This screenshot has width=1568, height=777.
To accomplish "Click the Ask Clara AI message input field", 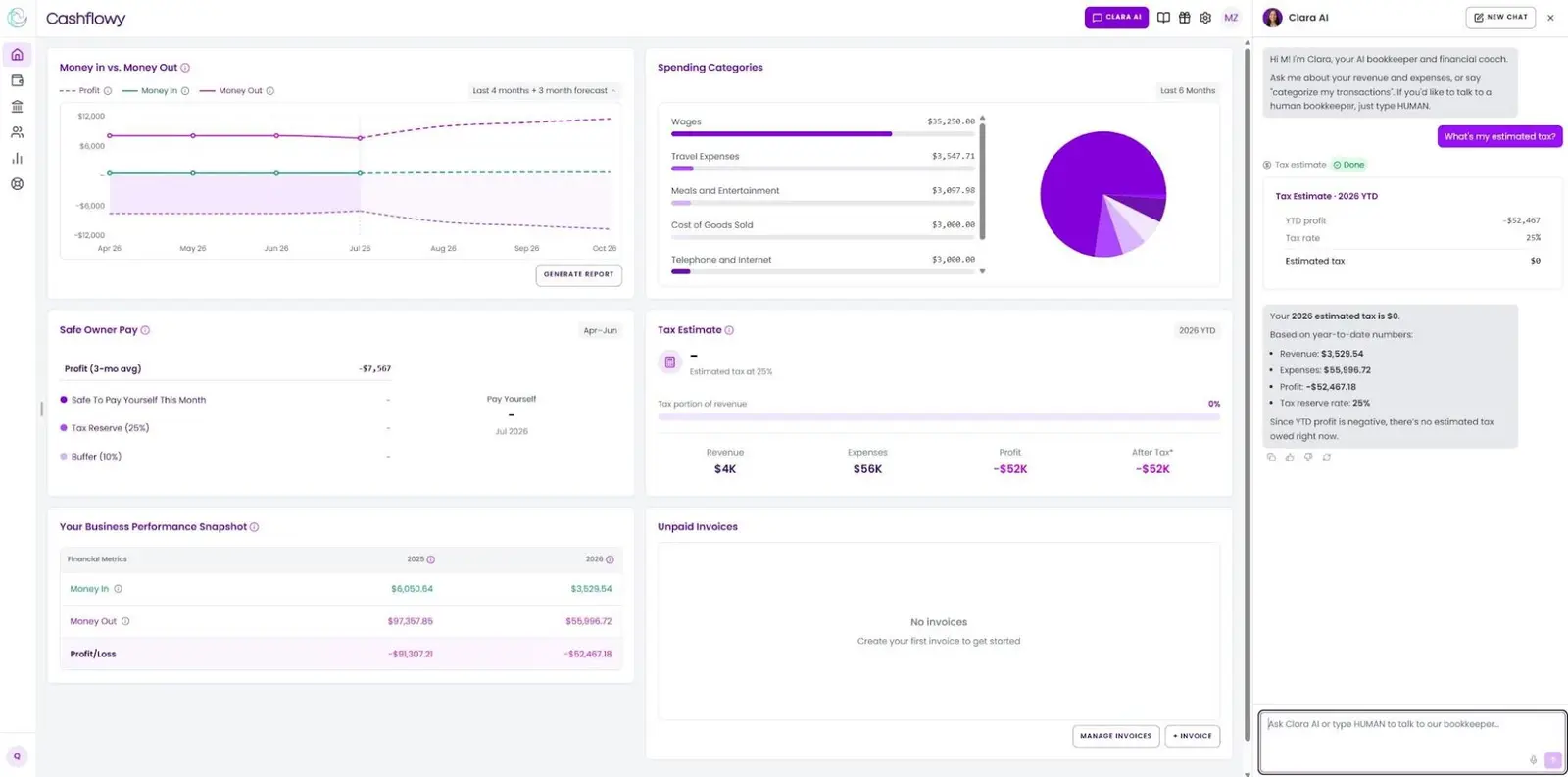I will coord(1412,742).
